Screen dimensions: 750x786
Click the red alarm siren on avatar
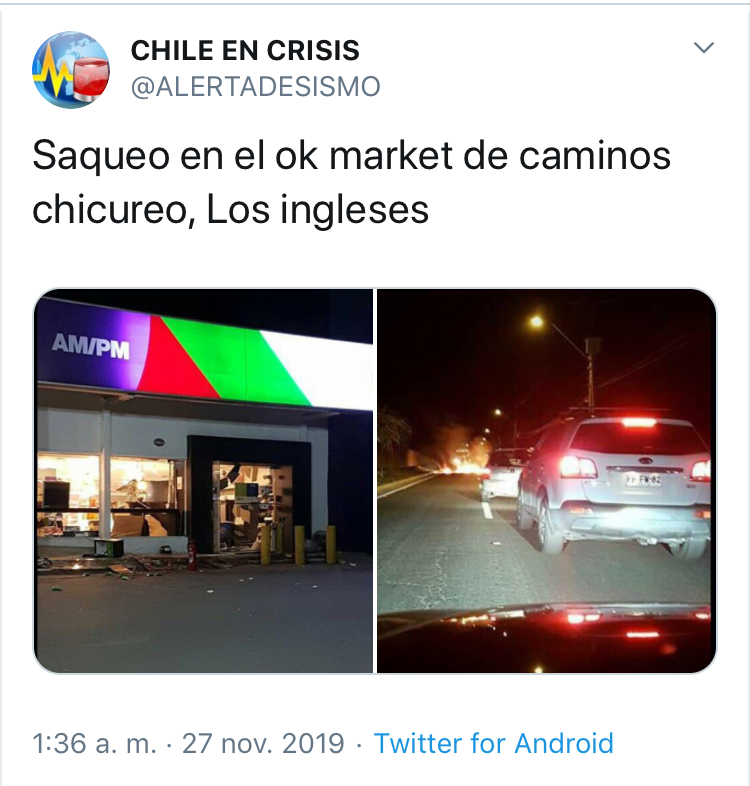pos(92,79)
